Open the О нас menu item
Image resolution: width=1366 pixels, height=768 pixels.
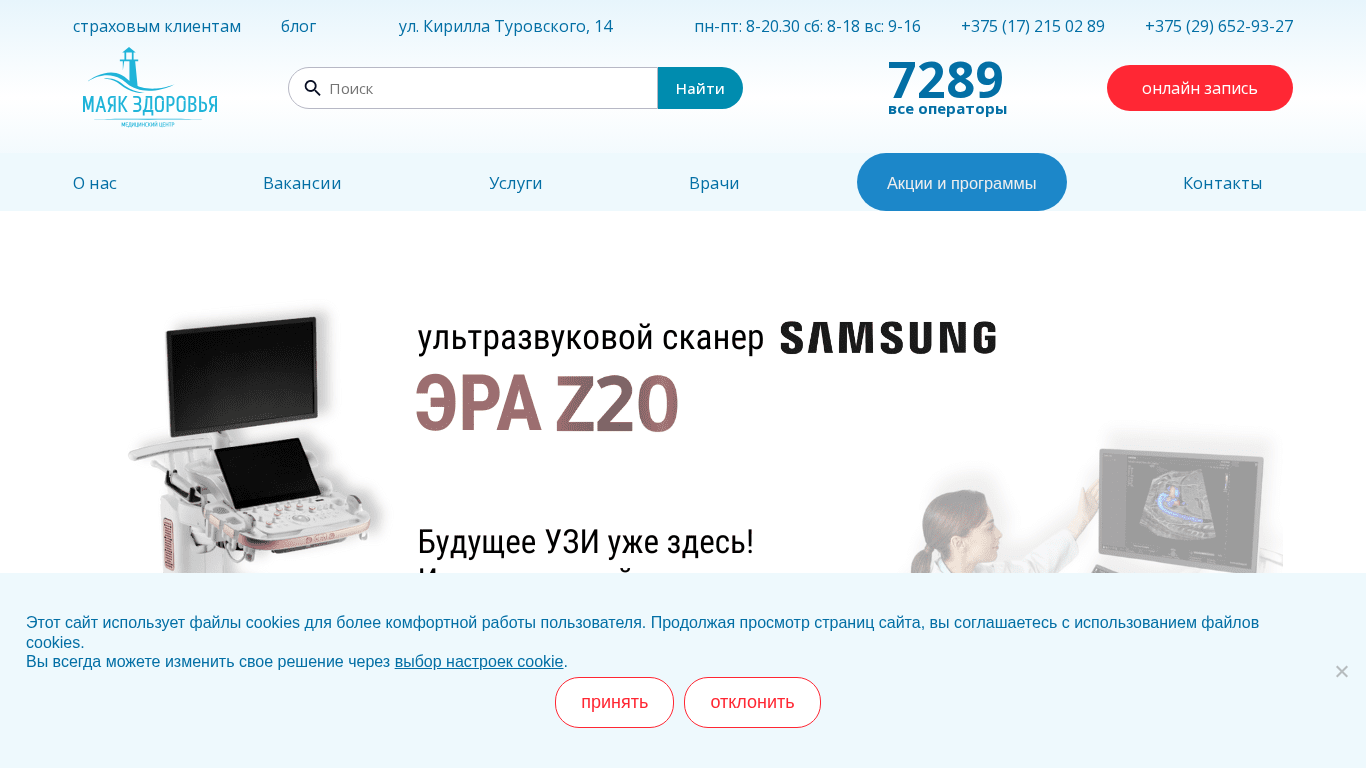point(95,183)
